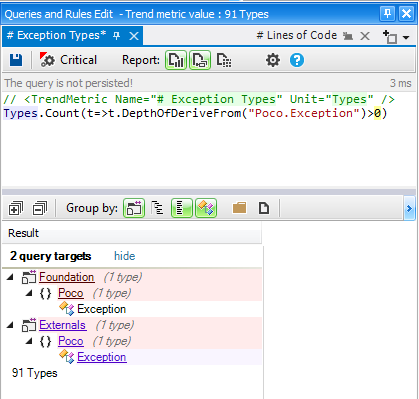Click the Externals assembly icon
The height and width of the screenshot is (399, 419).
(29, 325)
